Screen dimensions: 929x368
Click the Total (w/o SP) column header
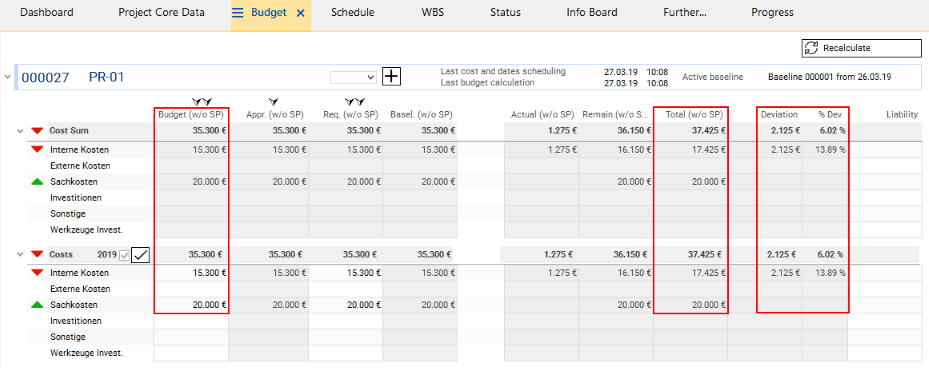click(x=694, y=114)
